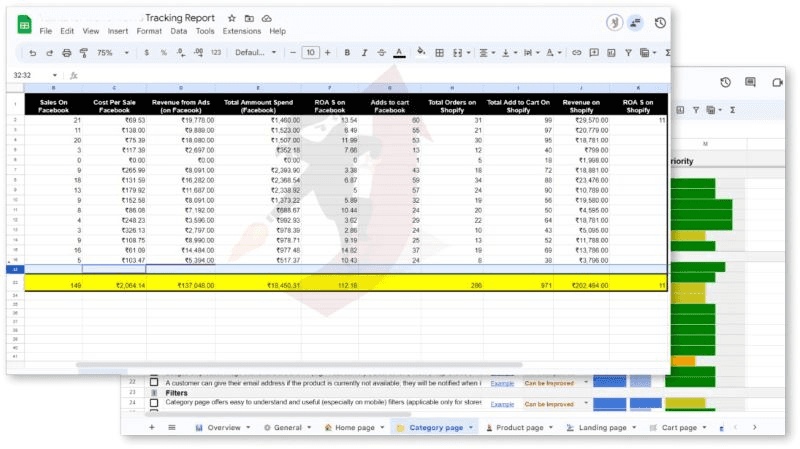Open the name box dropdown arrow
This screenshot has height=449, width=800.
pyautogui.click(x=55, y=76)
